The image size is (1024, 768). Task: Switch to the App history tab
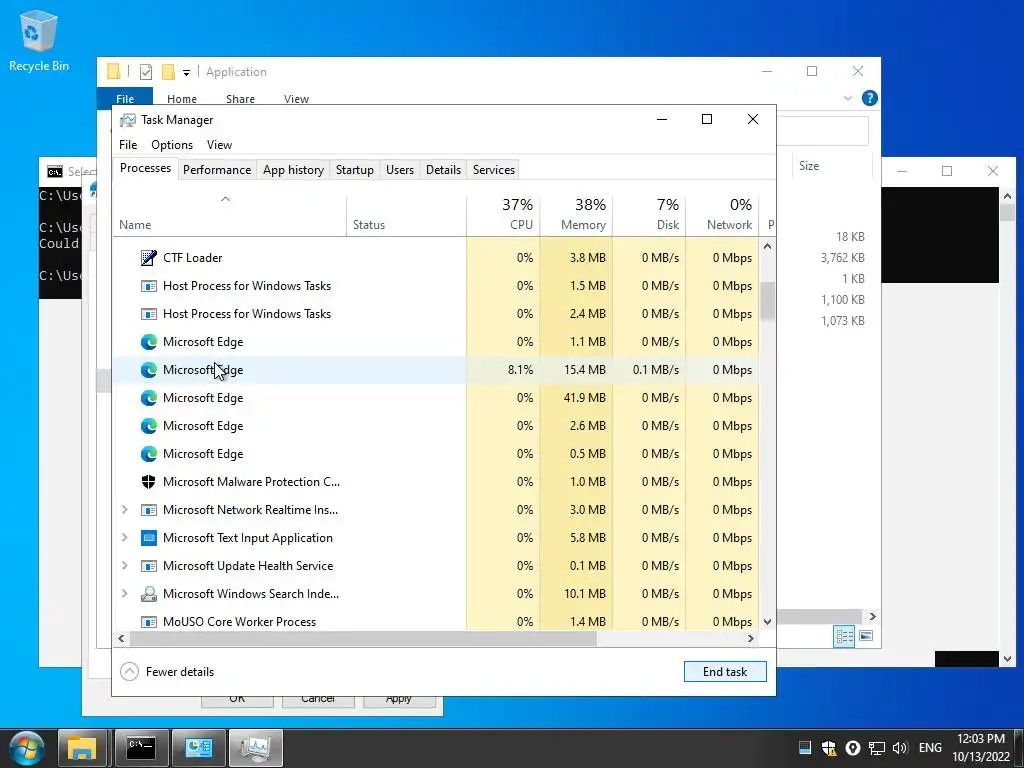pos(293,170)
